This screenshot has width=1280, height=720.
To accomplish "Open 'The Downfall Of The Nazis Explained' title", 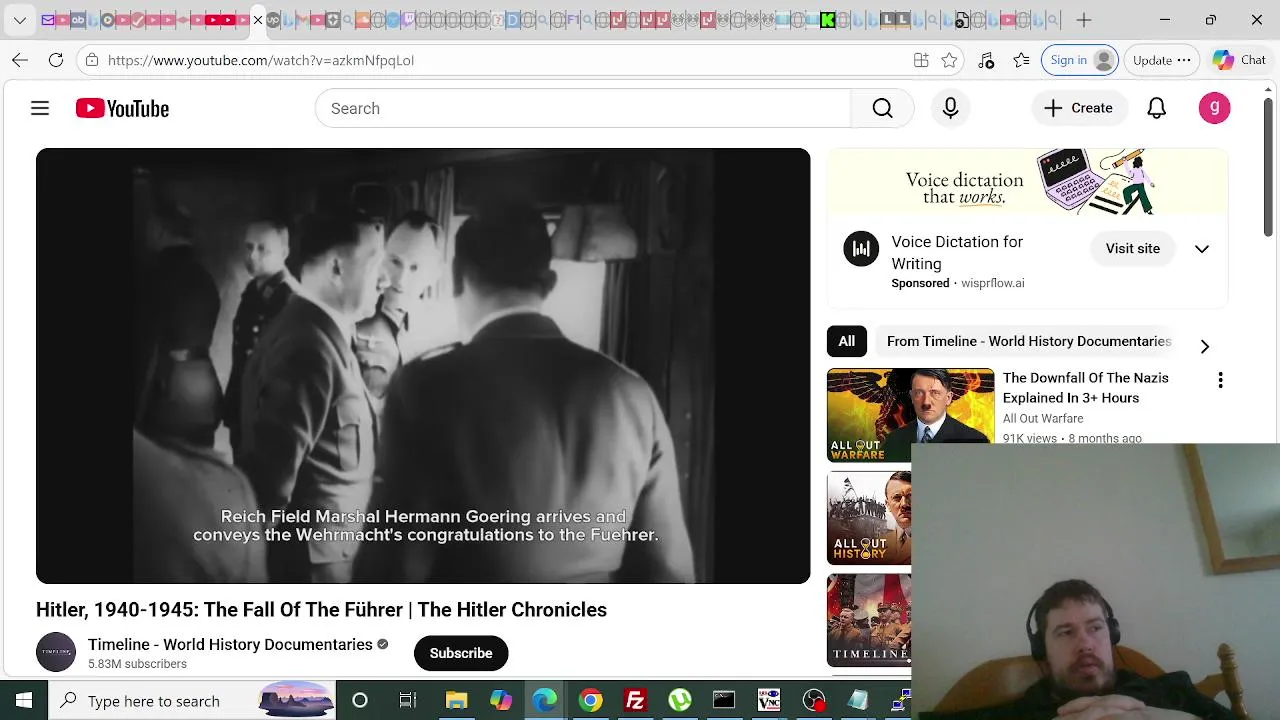I will click(1086, 387).
